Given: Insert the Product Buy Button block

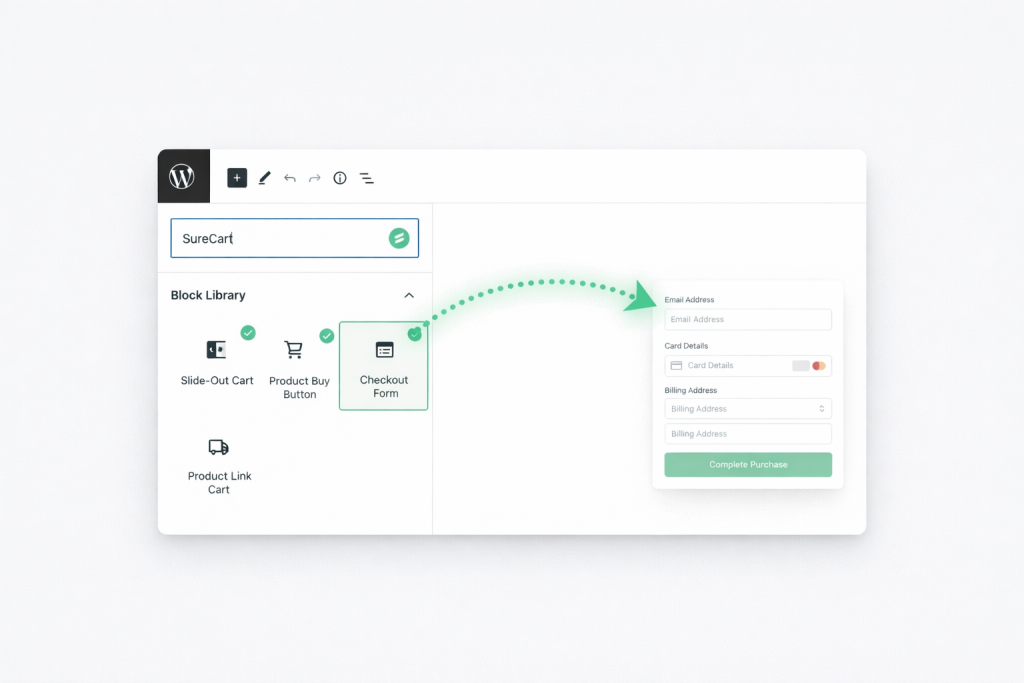Looking at the screenshot, I should (299, 368).
